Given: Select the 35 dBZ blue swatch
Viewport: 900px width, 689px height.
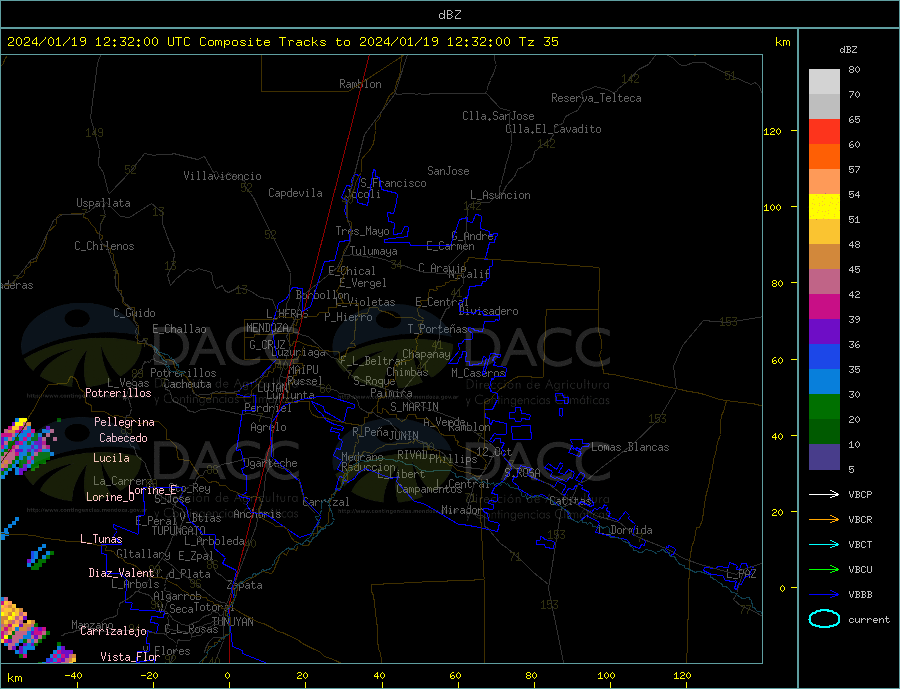Looking at the screenshot, I should click(x=824, y=382).
